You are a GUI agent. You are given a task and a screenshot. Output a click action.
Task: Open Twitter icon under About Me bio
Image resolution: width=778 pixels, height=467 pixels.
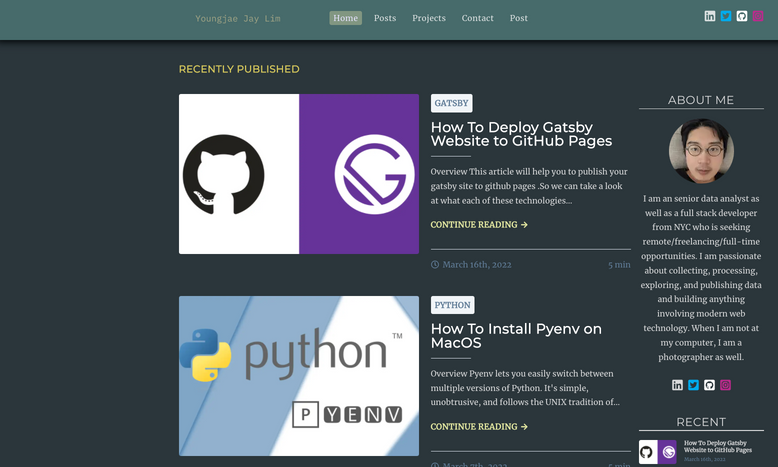pos(693,385)
